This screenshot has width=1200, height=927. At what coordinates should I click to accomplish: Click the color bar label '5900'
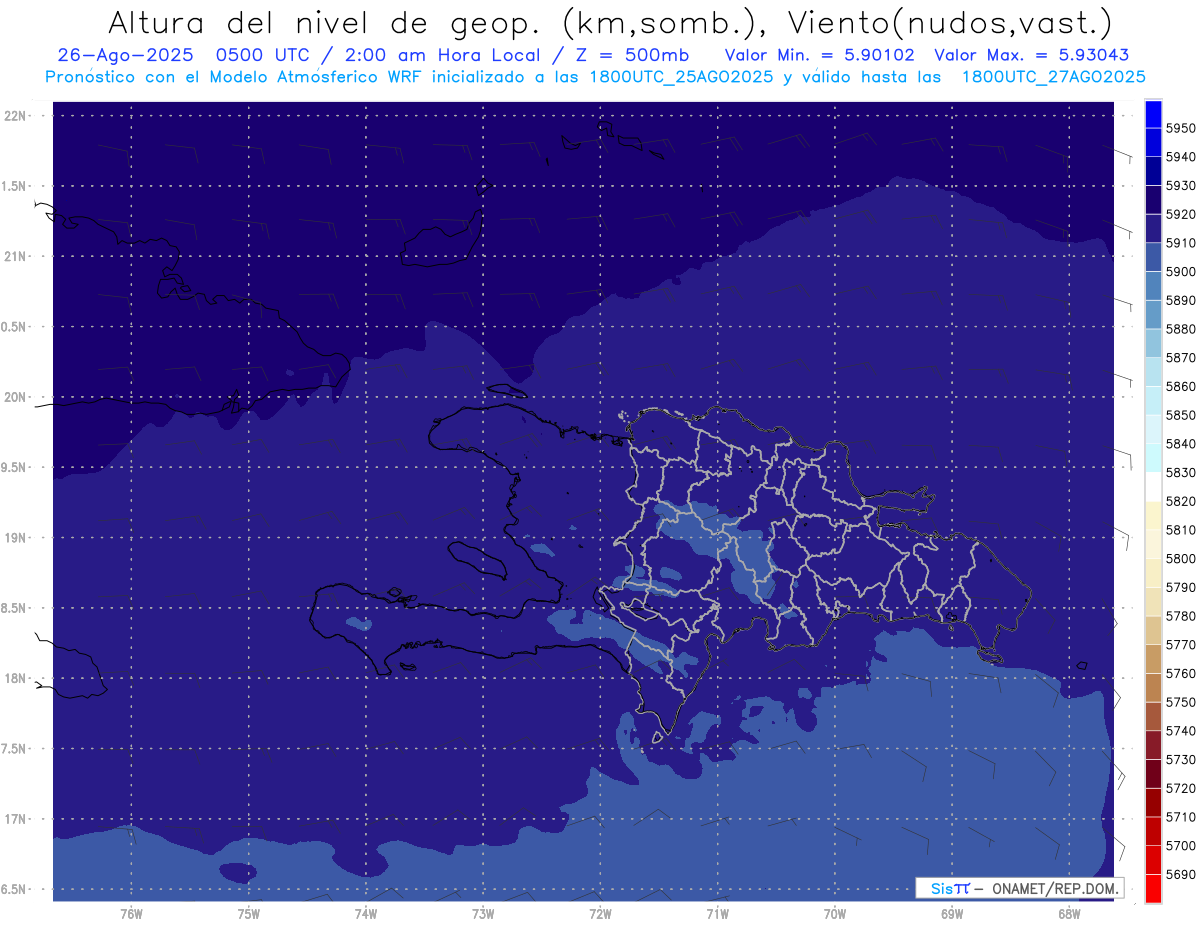[x=1180, y=272]
